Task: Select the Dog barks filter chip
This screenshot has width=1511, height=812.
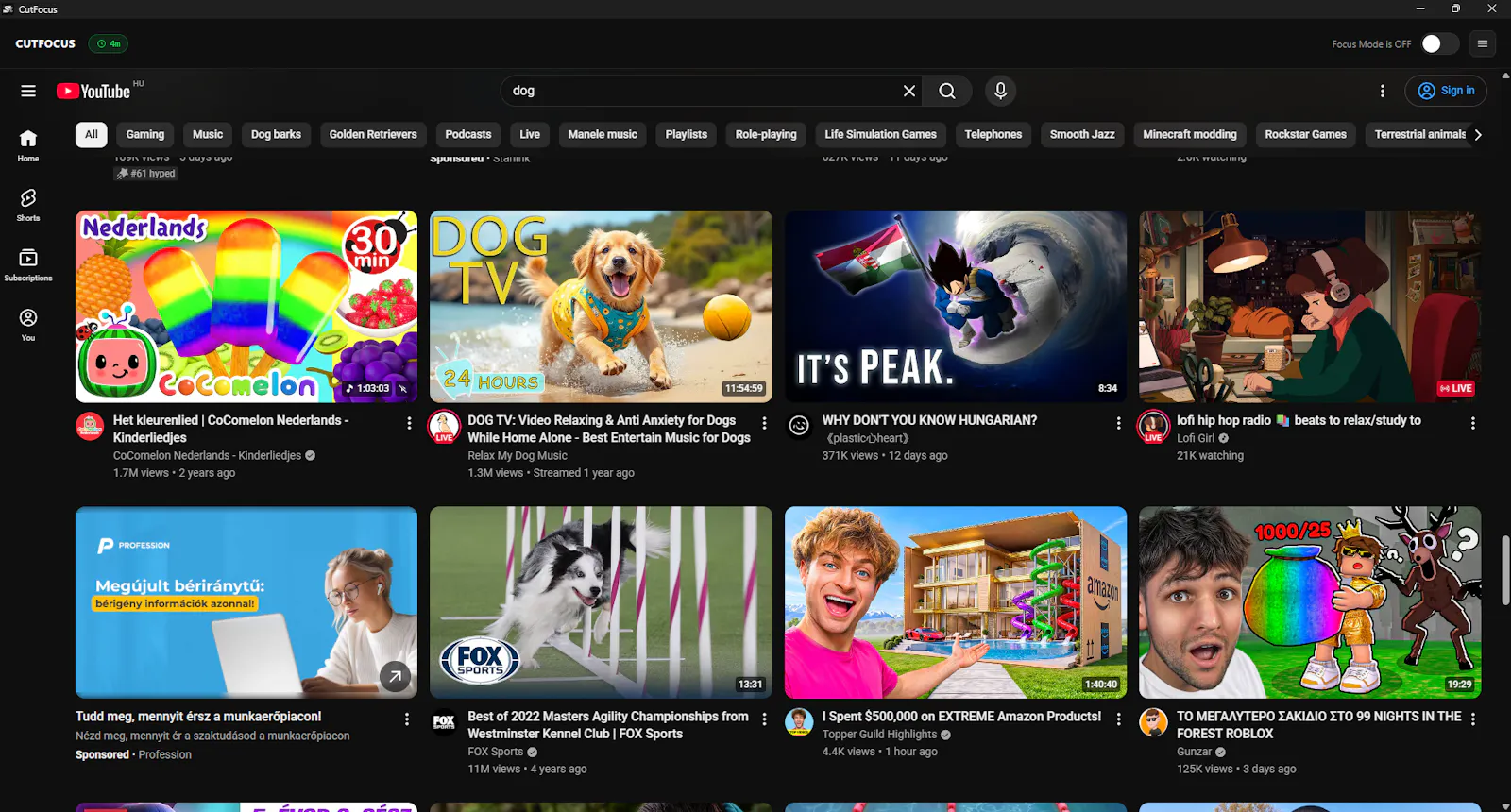Action: (x=276, y=135)
